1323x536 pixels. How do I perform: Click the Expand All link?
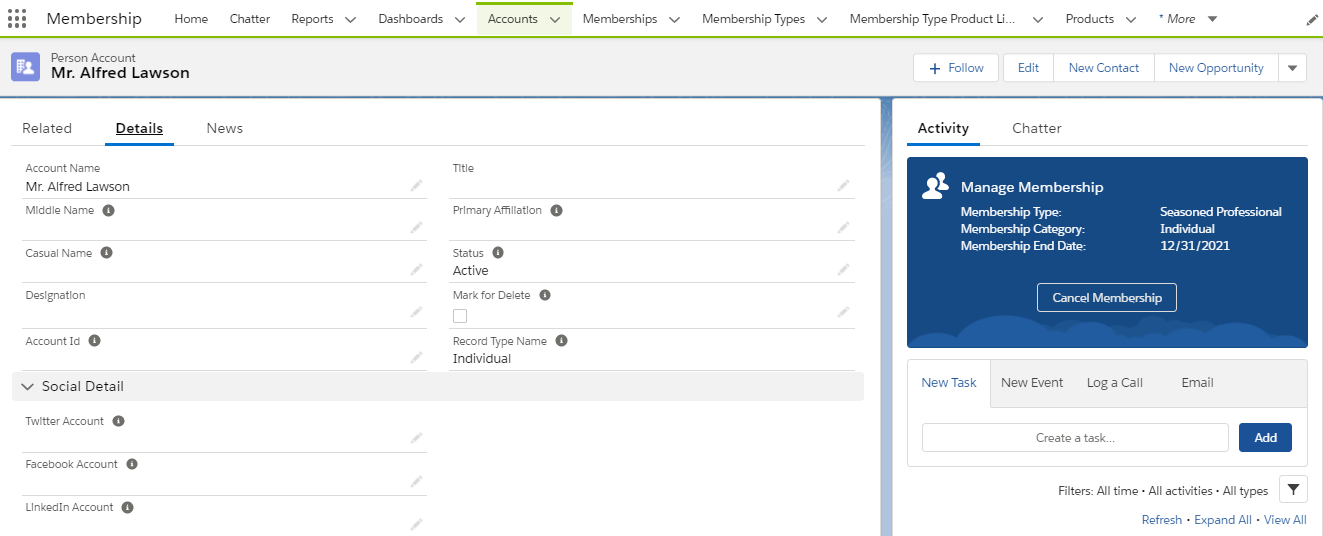pos(1222,520)
